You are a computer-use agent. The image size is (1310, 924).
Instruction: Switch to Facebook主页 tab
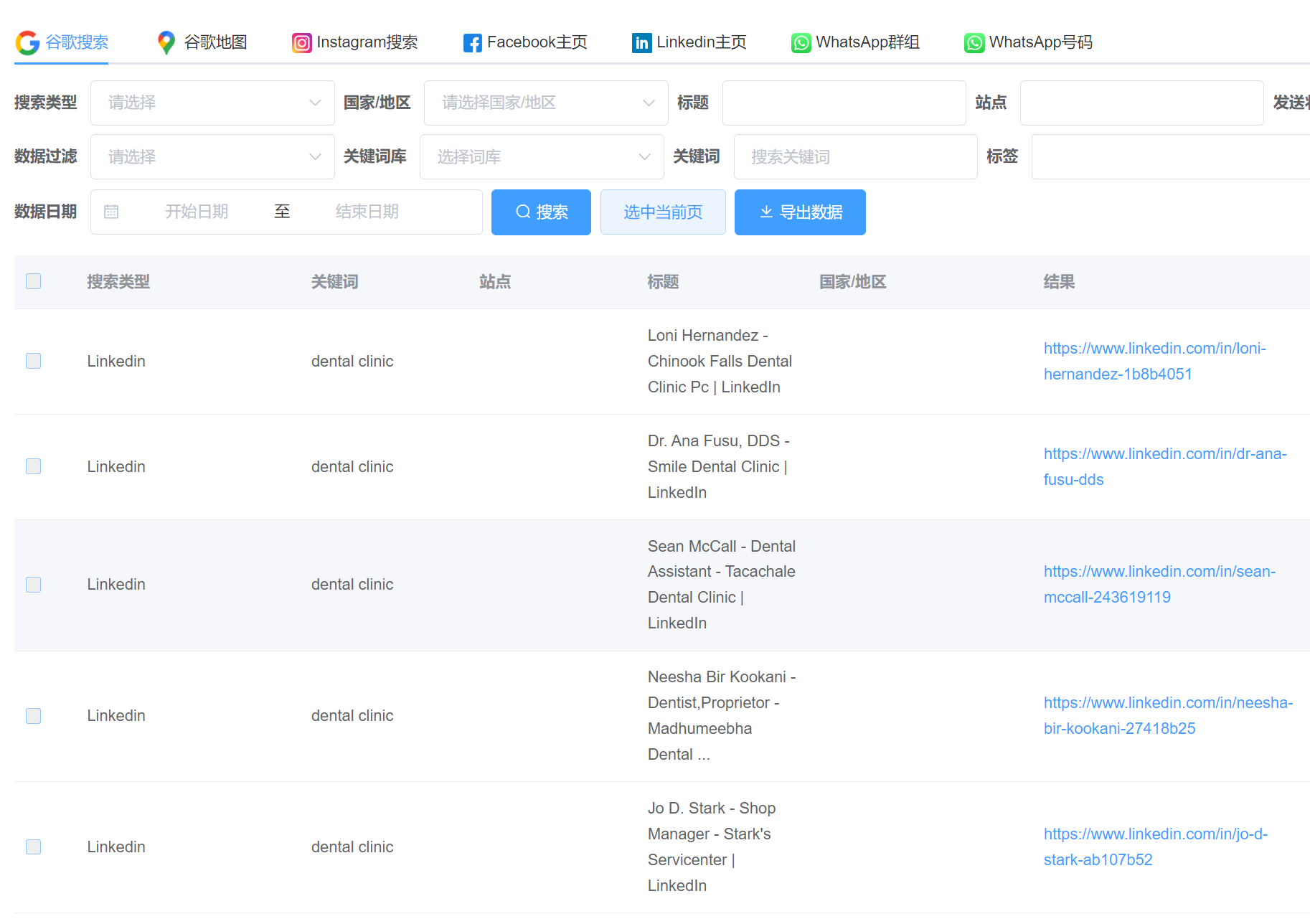pyautogui.click(x=526, y=42)
